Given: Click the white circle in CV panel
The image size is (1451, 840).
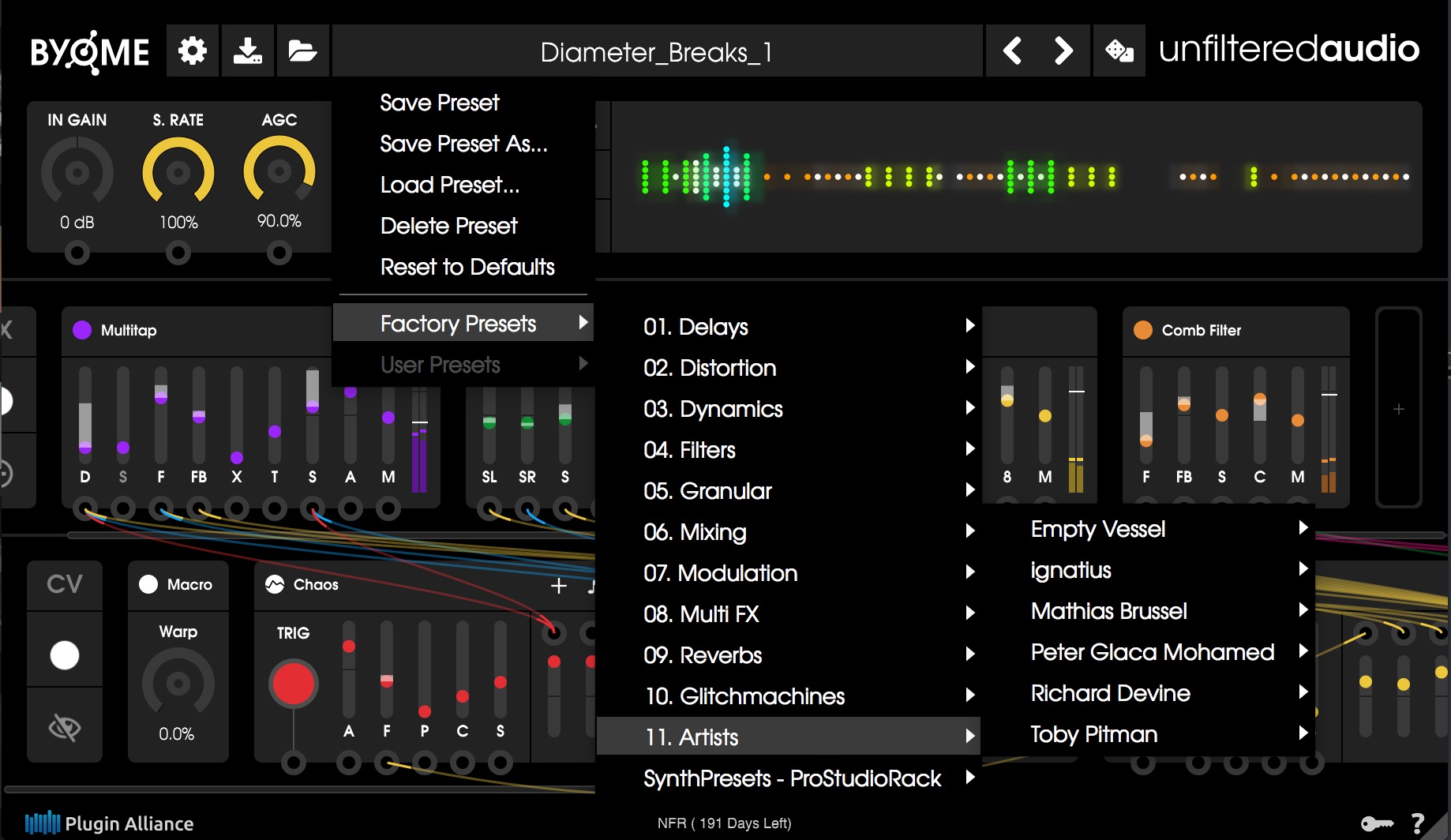Looking at the screenshot, I should (65, 654).
